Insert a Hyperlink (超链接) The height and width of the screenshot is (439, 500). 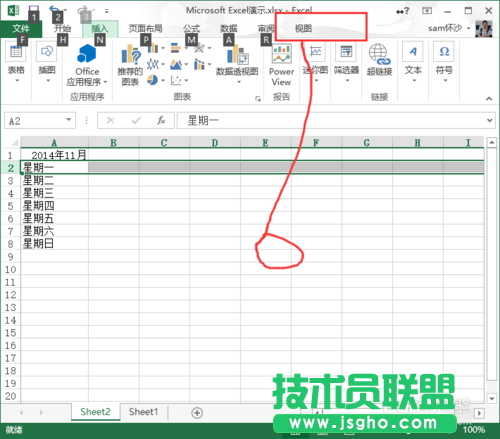[379, 54]
